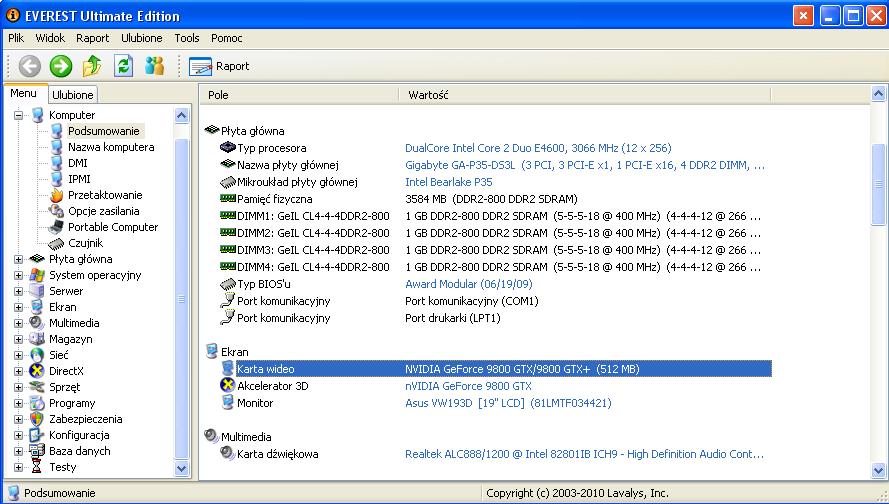Collapse the Komputer tree node
The height and width of the screenshot is (504, 889).
pos(19,115)
